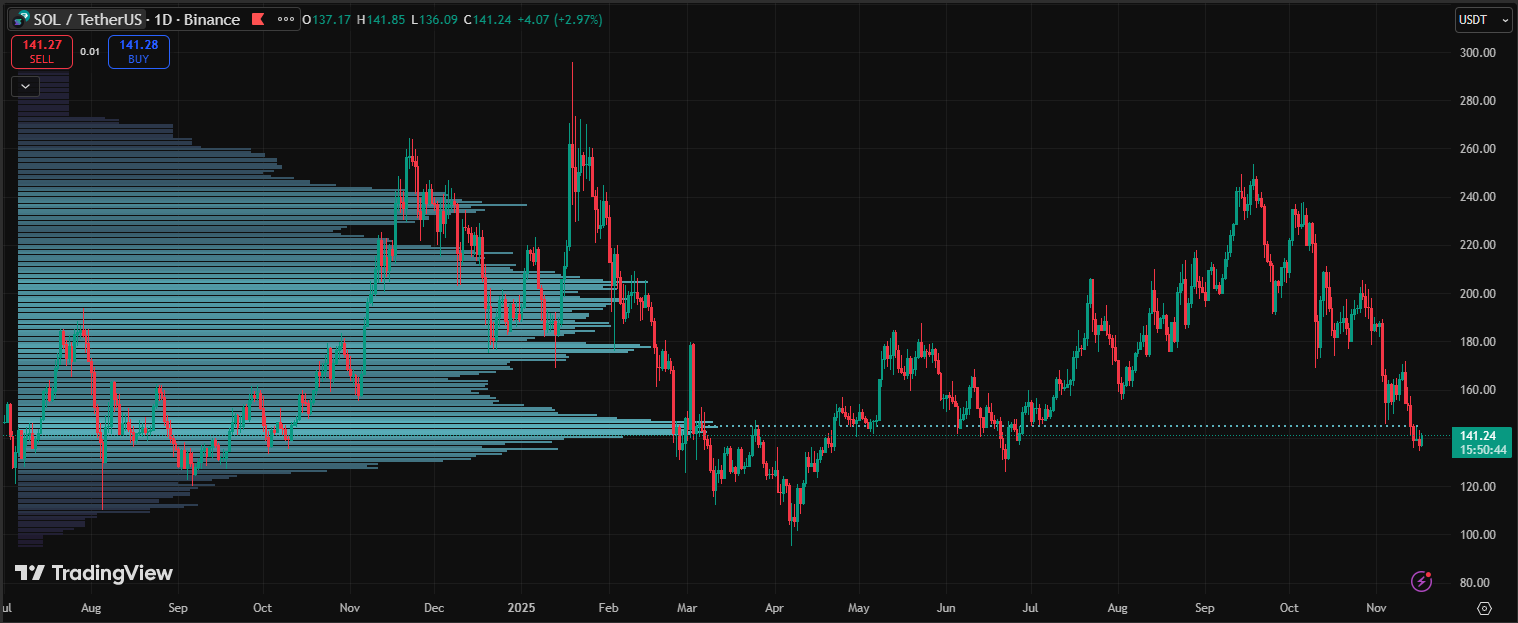Open chart settings hexagon gear icon

click(1484, 608)
